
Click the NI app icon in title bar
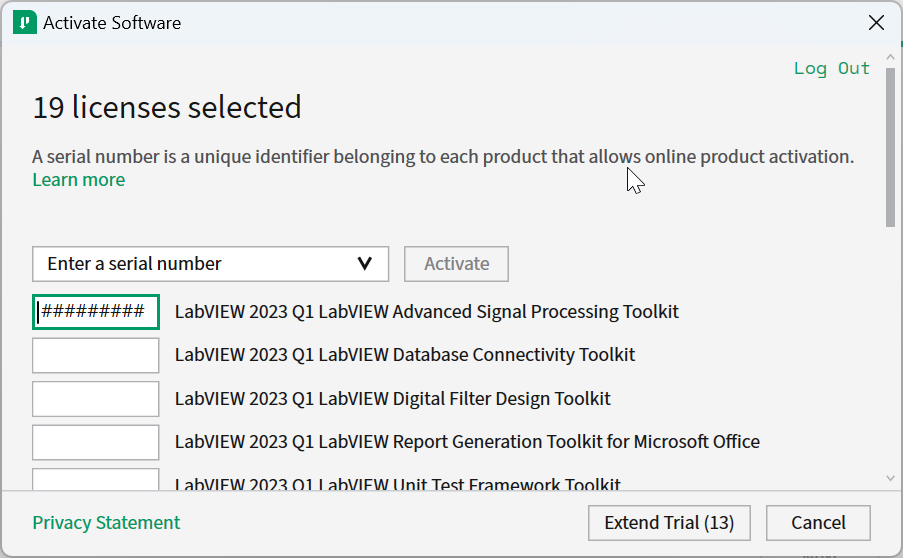tap(25, 23)
